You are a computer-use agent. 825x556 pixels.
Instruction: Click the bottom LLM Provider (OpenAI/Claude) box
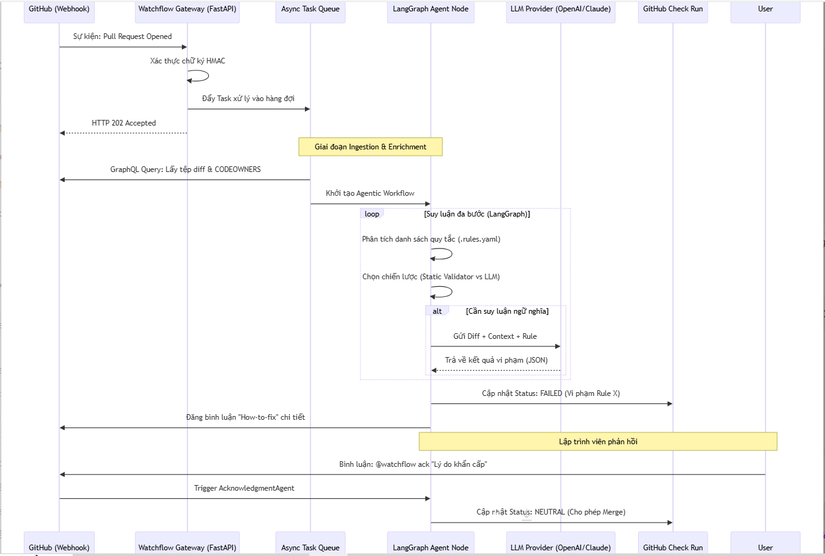click(x=560, y=543)
